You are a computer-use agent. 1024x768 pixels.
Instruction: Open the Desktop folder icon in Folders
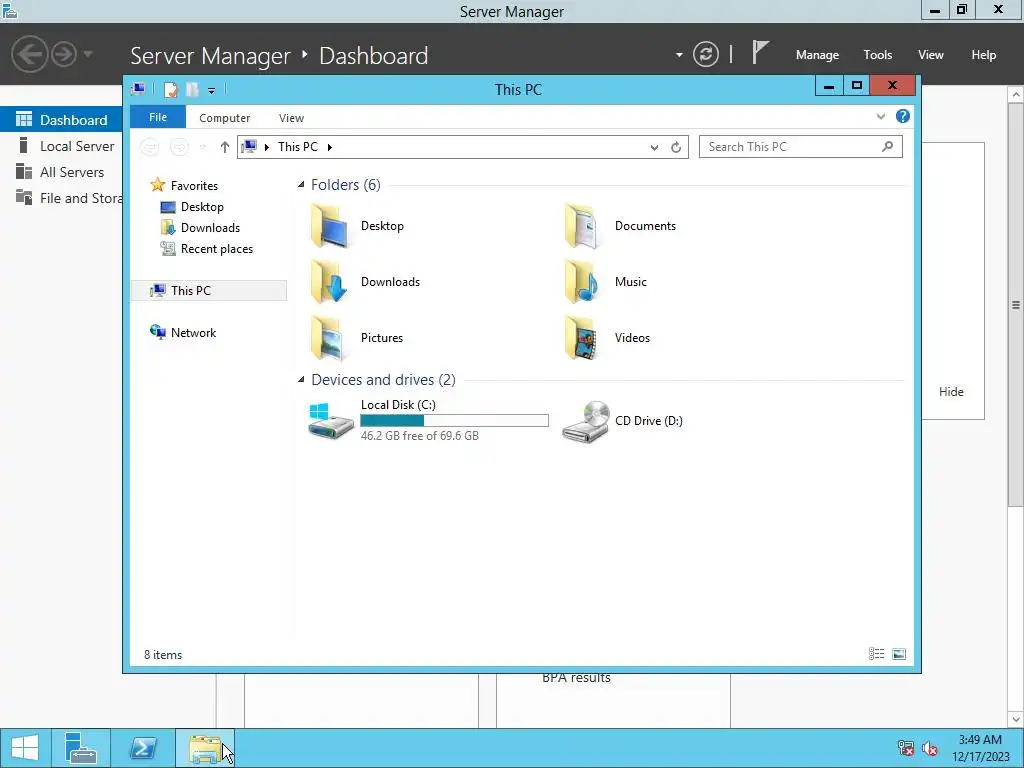(x=328, y=226)
